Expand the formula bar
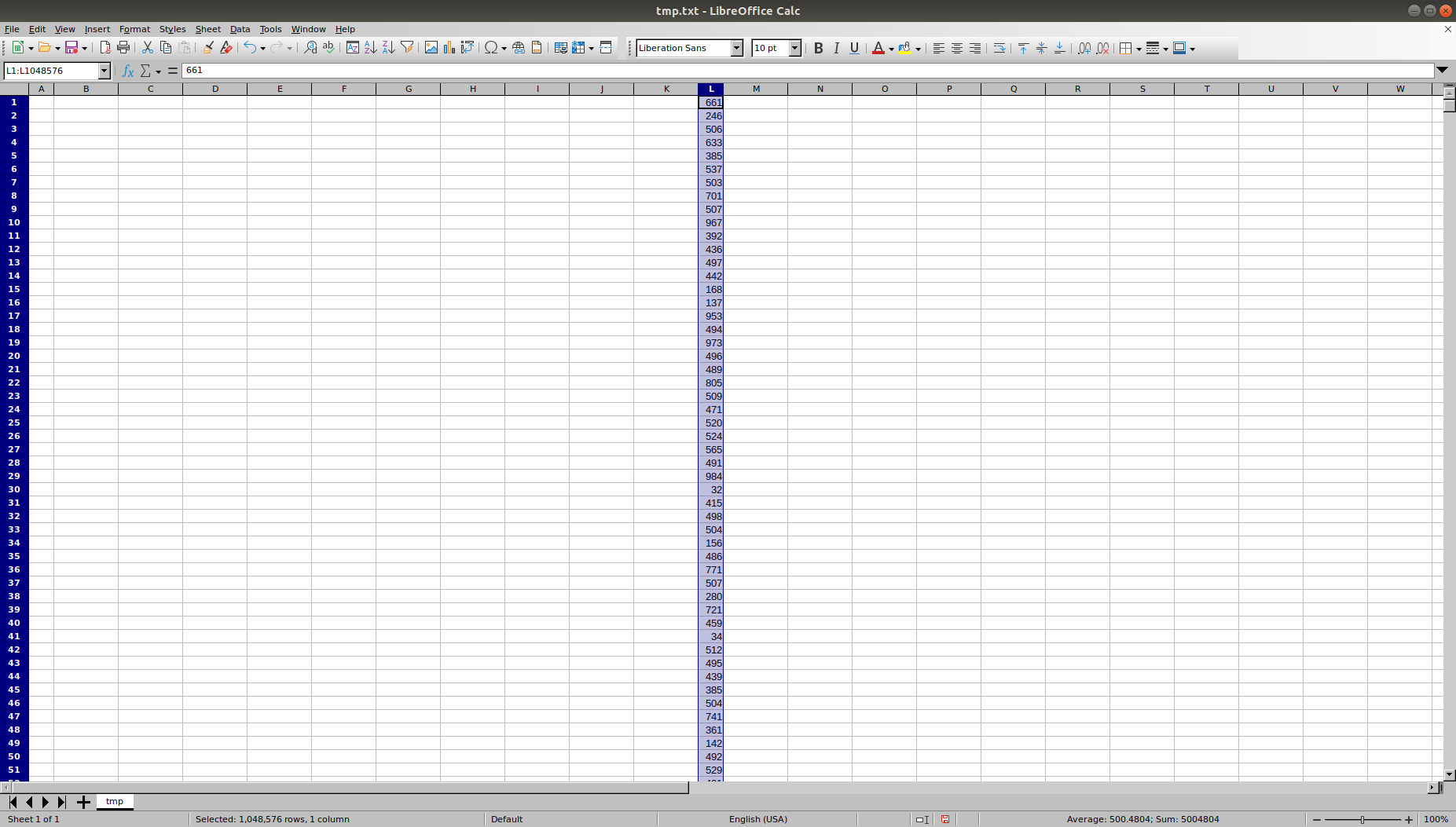Image resolution: width=1456 pixels, height=827 pixels. click(x=1442, y=70)
